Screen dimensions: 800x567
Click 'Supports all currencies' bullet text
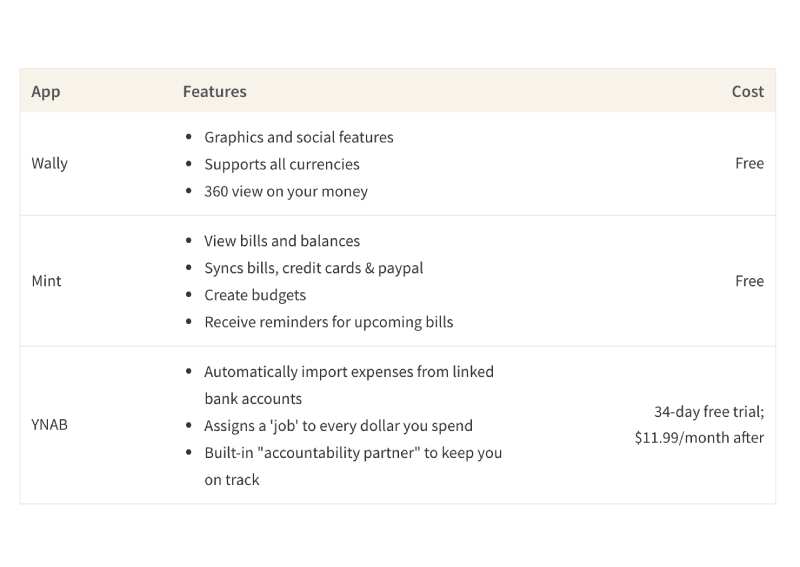point(281,164)
